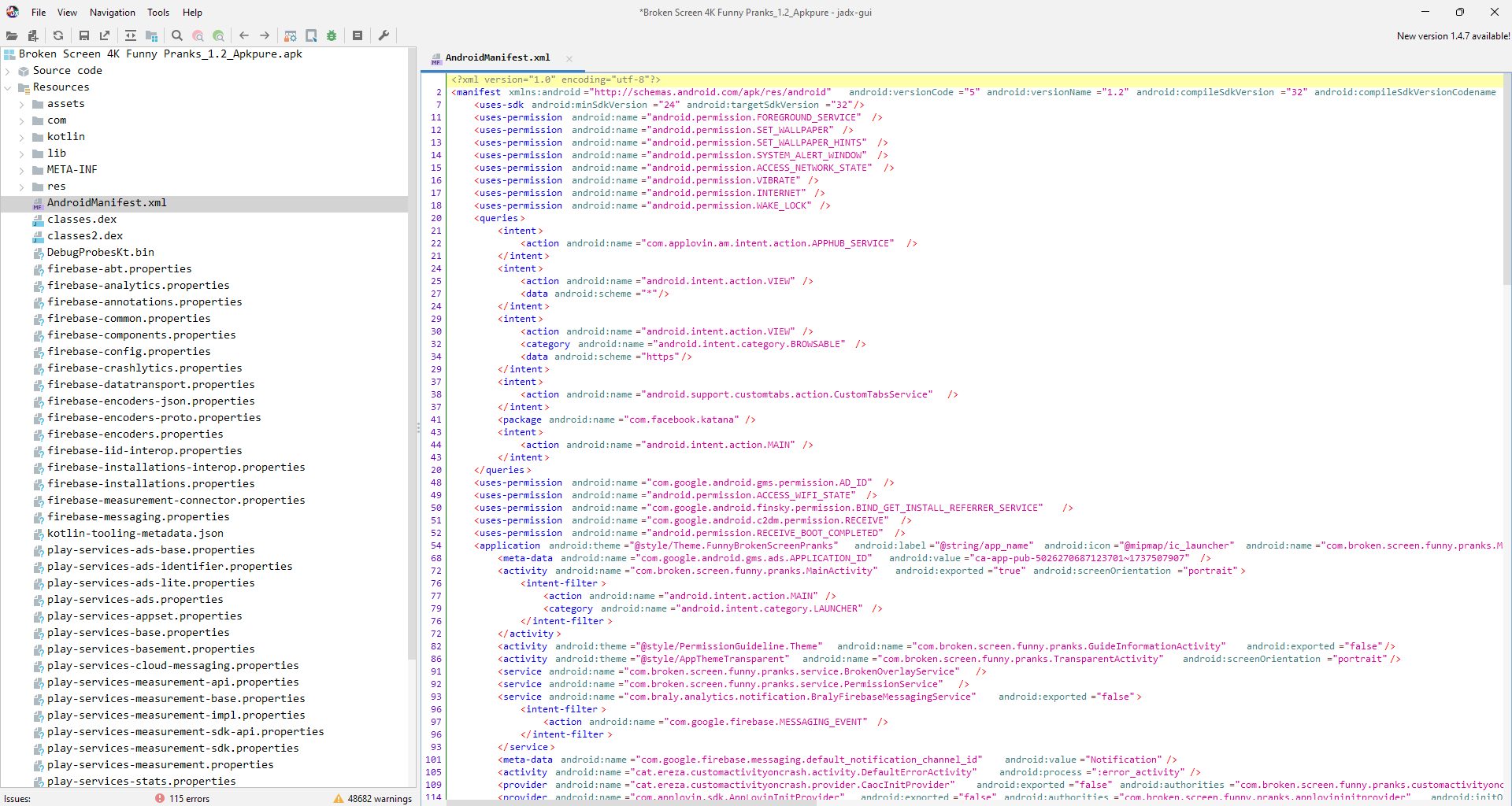Click the Add files toolbar icon
This screenshot has width=1512, height=806.
33,35
